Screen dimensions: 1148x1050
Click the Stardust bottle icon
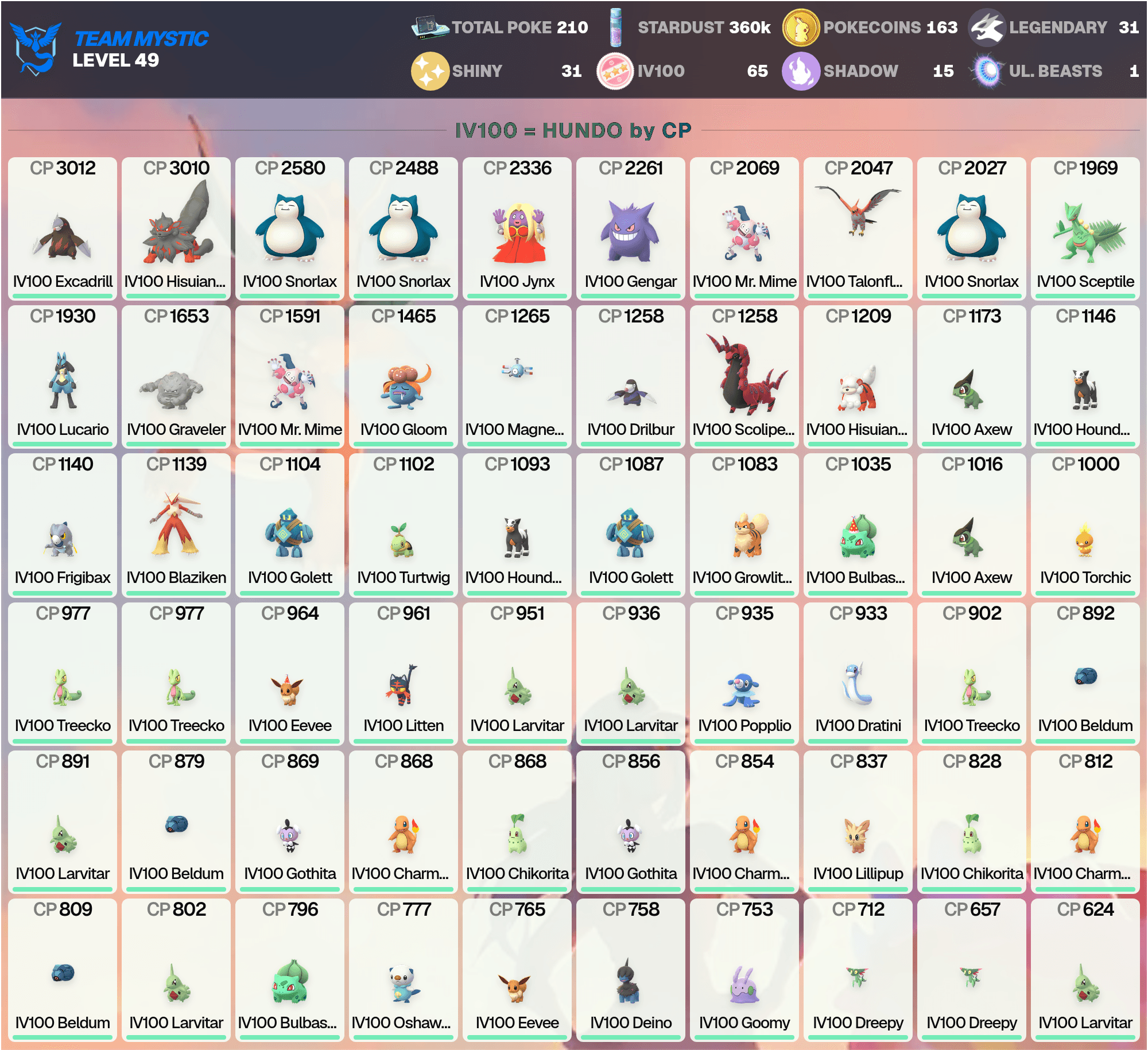pyautogui.click(x=616, y=27)
